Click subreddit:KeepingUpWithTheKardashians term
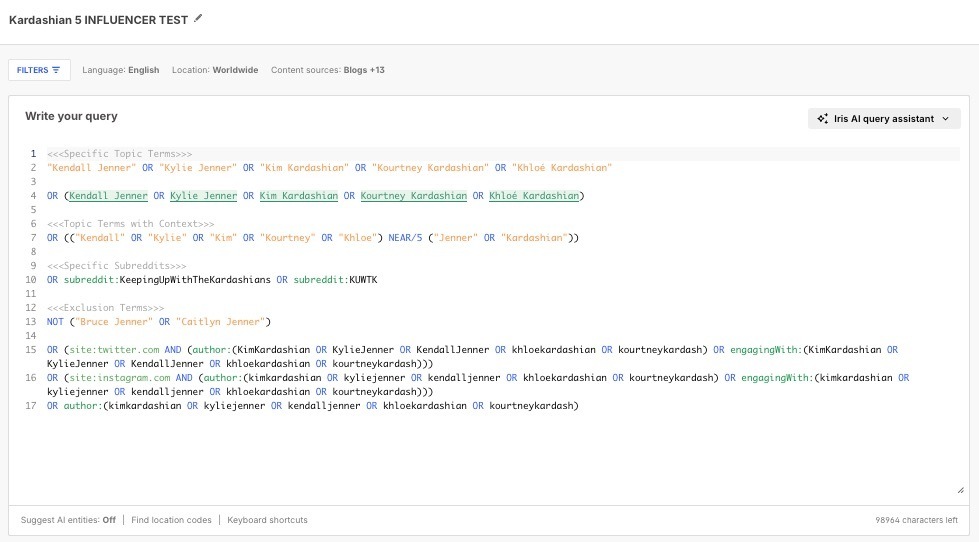979x542 pixels. pyautogui.click(x=167, y=280)
